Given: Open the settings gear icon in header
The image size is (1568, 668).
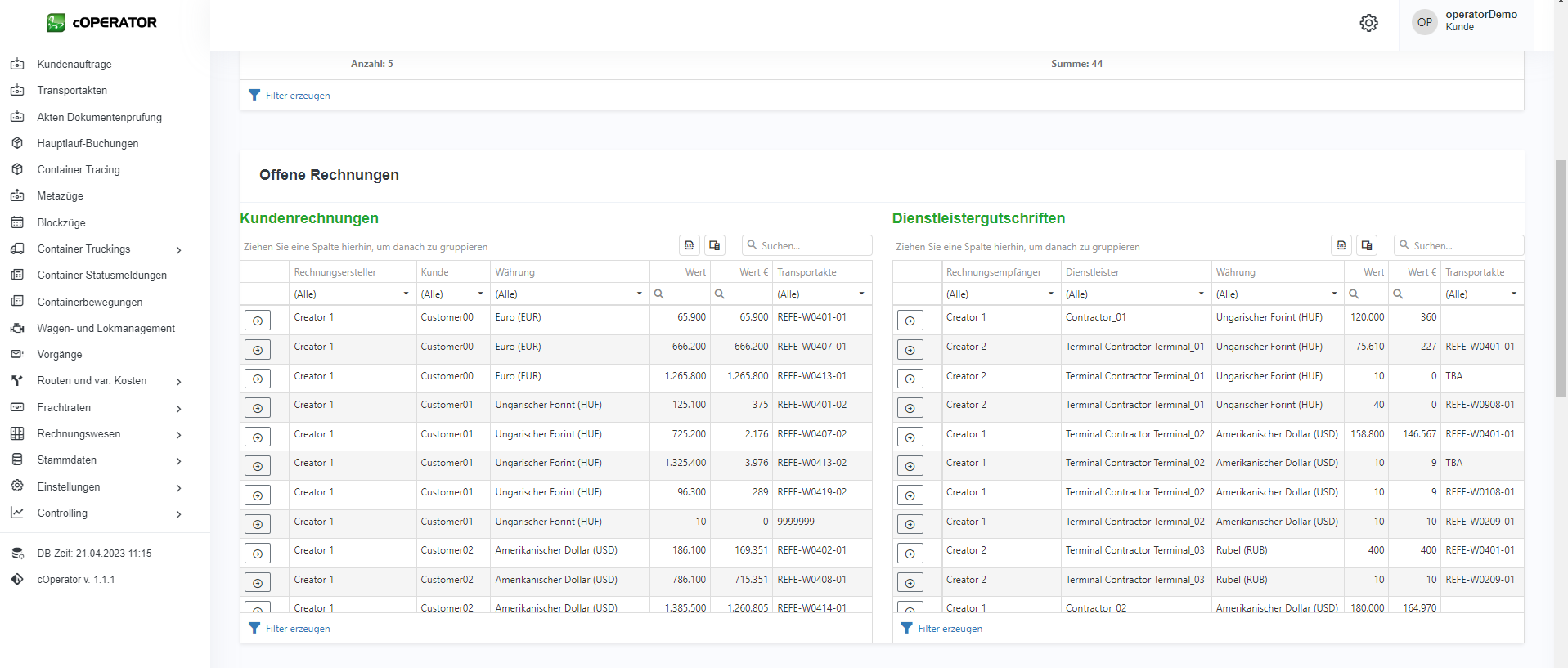Looking at the screenshot, I should [x=1368, y=23].
